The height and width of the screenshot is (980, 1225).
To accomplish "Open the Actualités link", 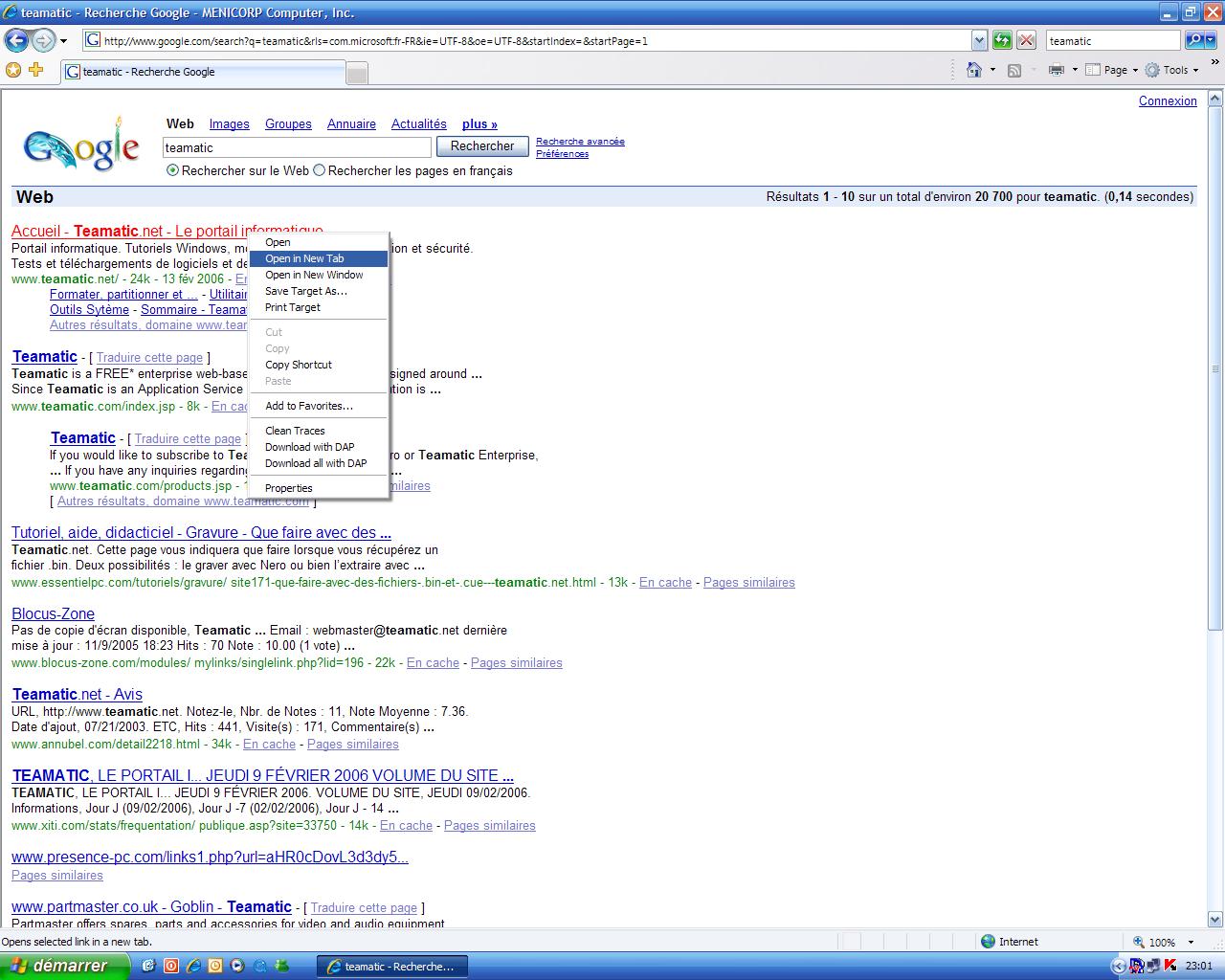I will [419, 123].
